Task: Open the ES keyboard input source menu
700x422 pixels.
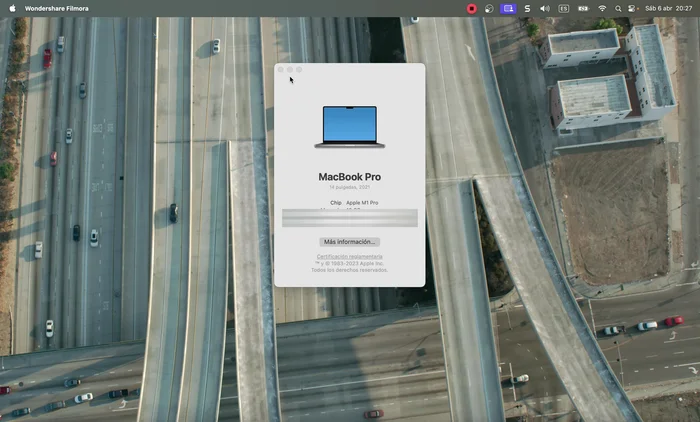Action: click(564, 8)
